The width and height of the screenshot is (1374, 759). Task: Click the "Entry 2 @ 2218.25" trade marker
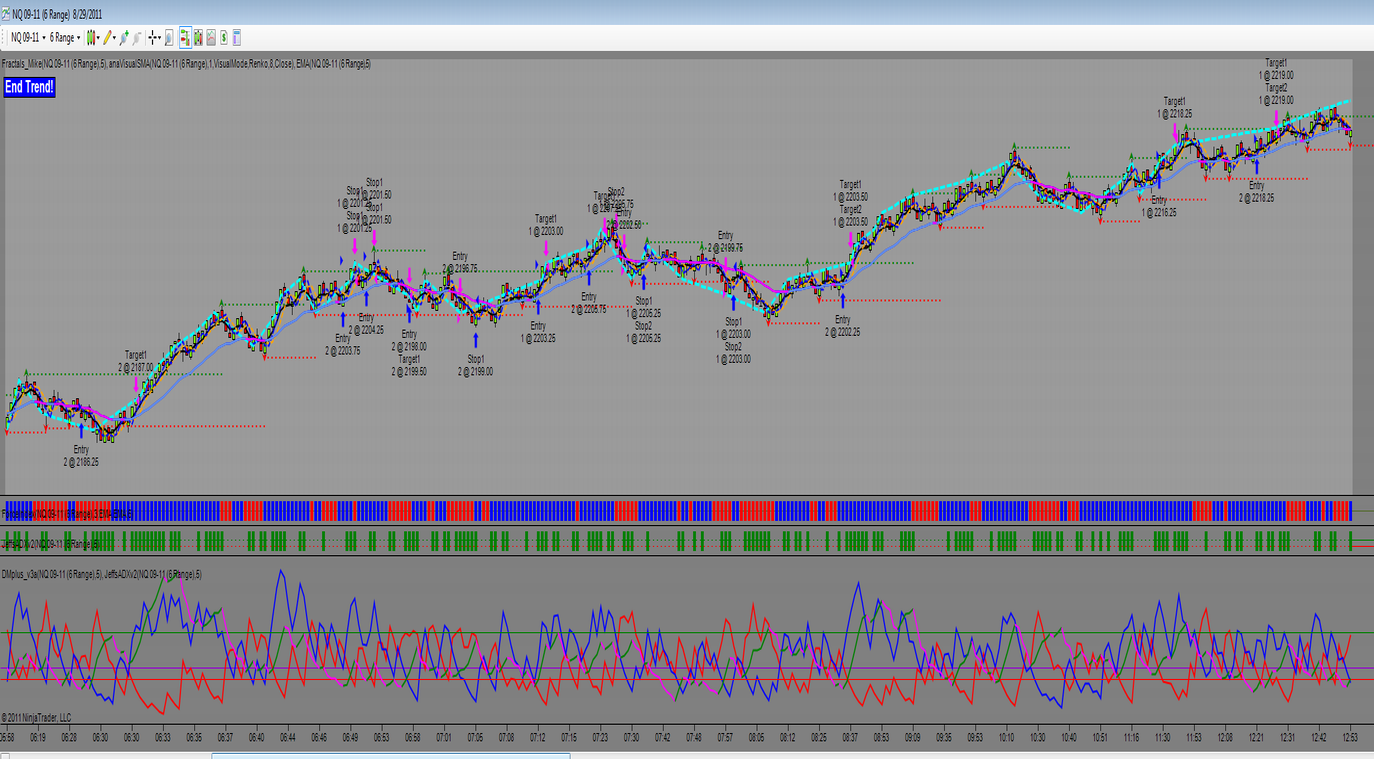(x=1257, y=192)
